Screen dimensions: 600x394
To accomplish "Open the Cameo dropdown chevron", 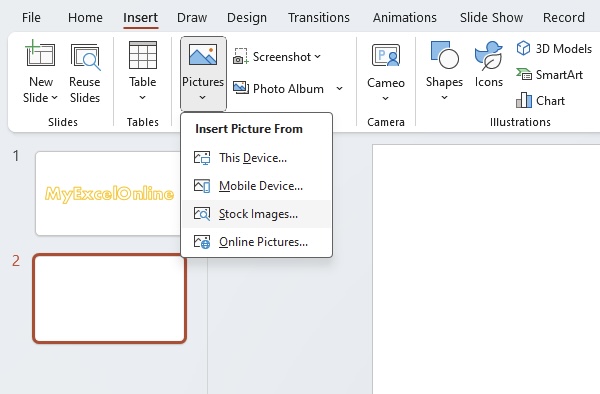I will [385, 98].
